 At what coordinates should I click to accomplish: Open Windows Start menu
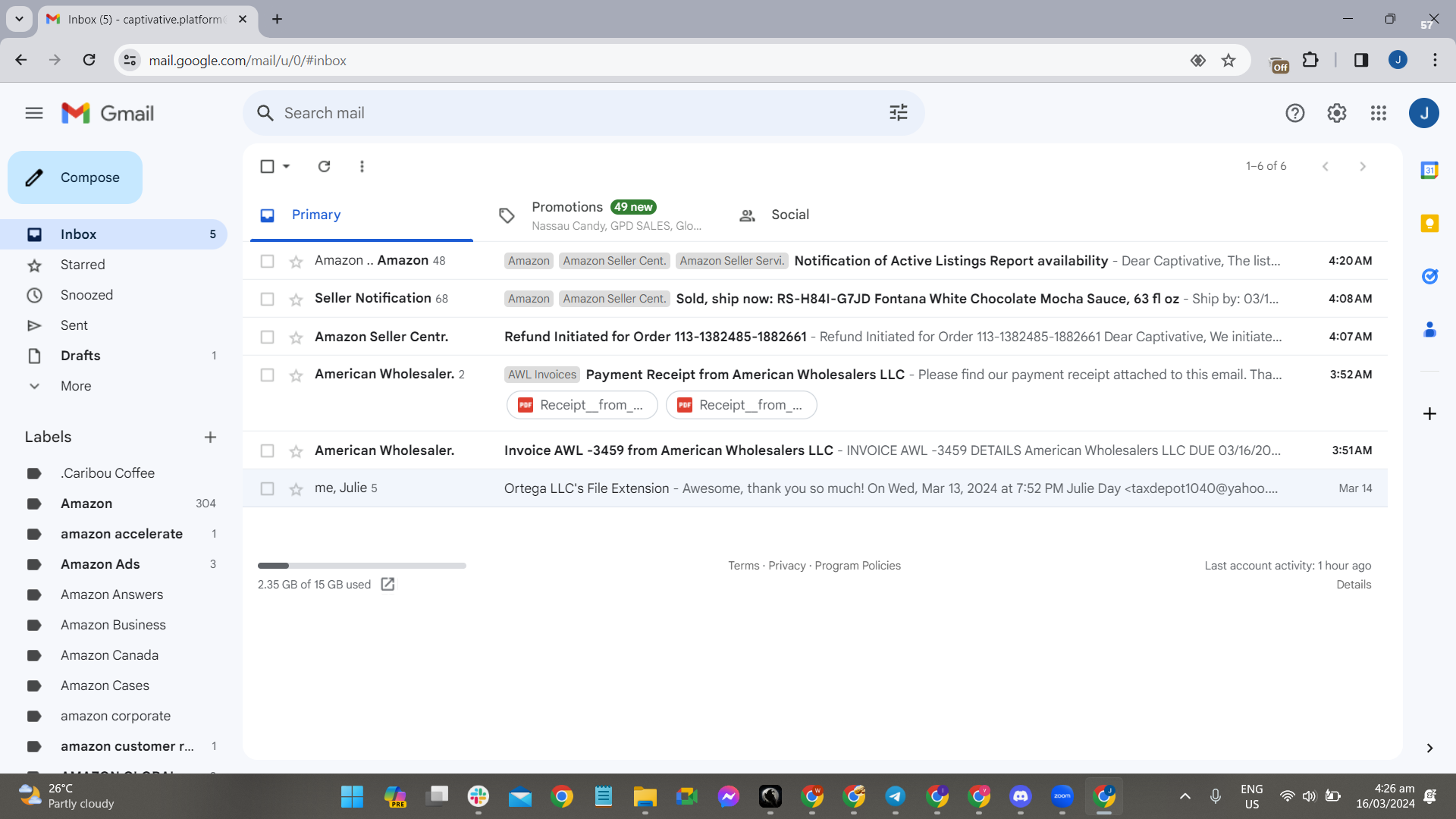click(352, 796)
